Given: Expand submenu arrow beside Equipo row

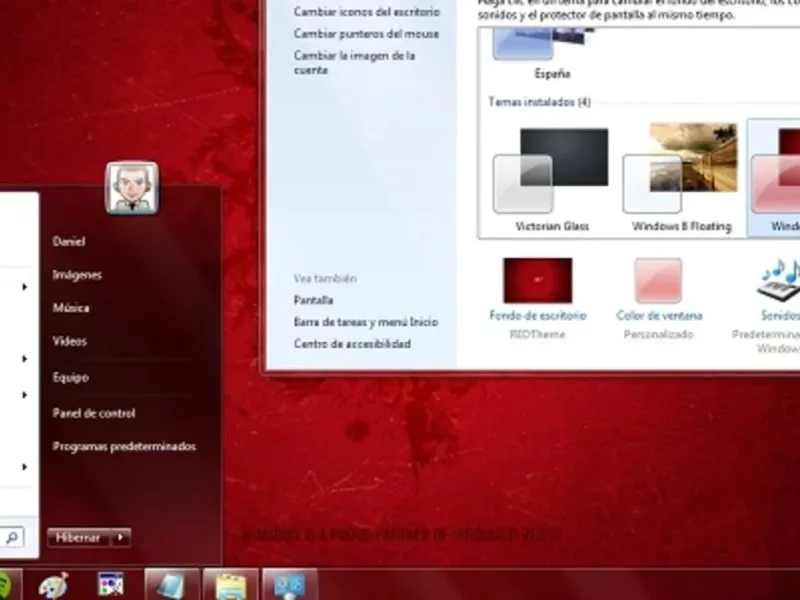Looking at the screenshot, I should tap(24, 395).
